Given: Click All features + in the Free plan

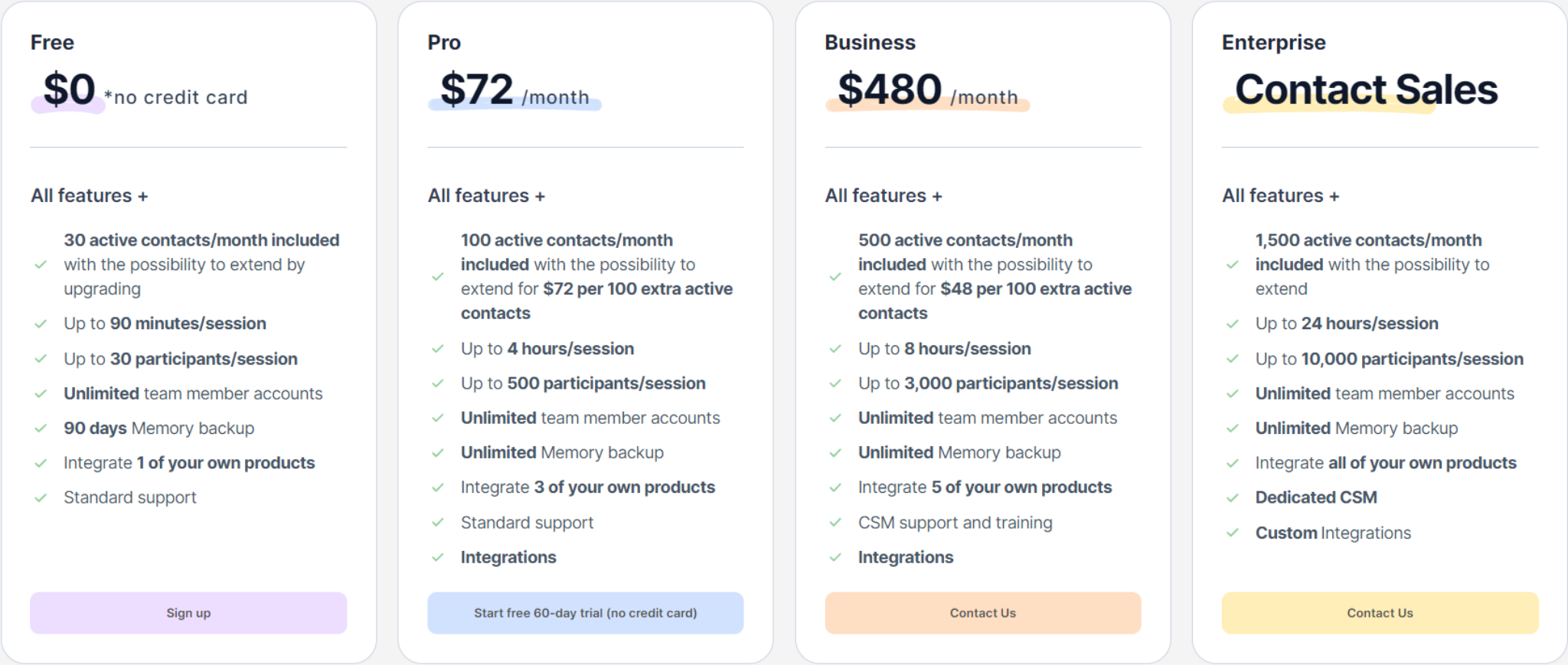Looking at the screenshot, I should point(89,196).
